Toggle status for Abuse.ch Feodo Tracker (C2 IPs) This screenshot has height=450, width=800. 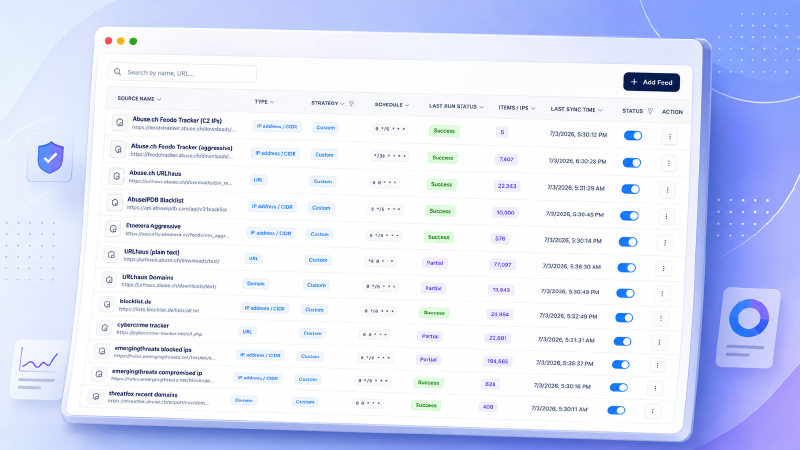(633, 136)
